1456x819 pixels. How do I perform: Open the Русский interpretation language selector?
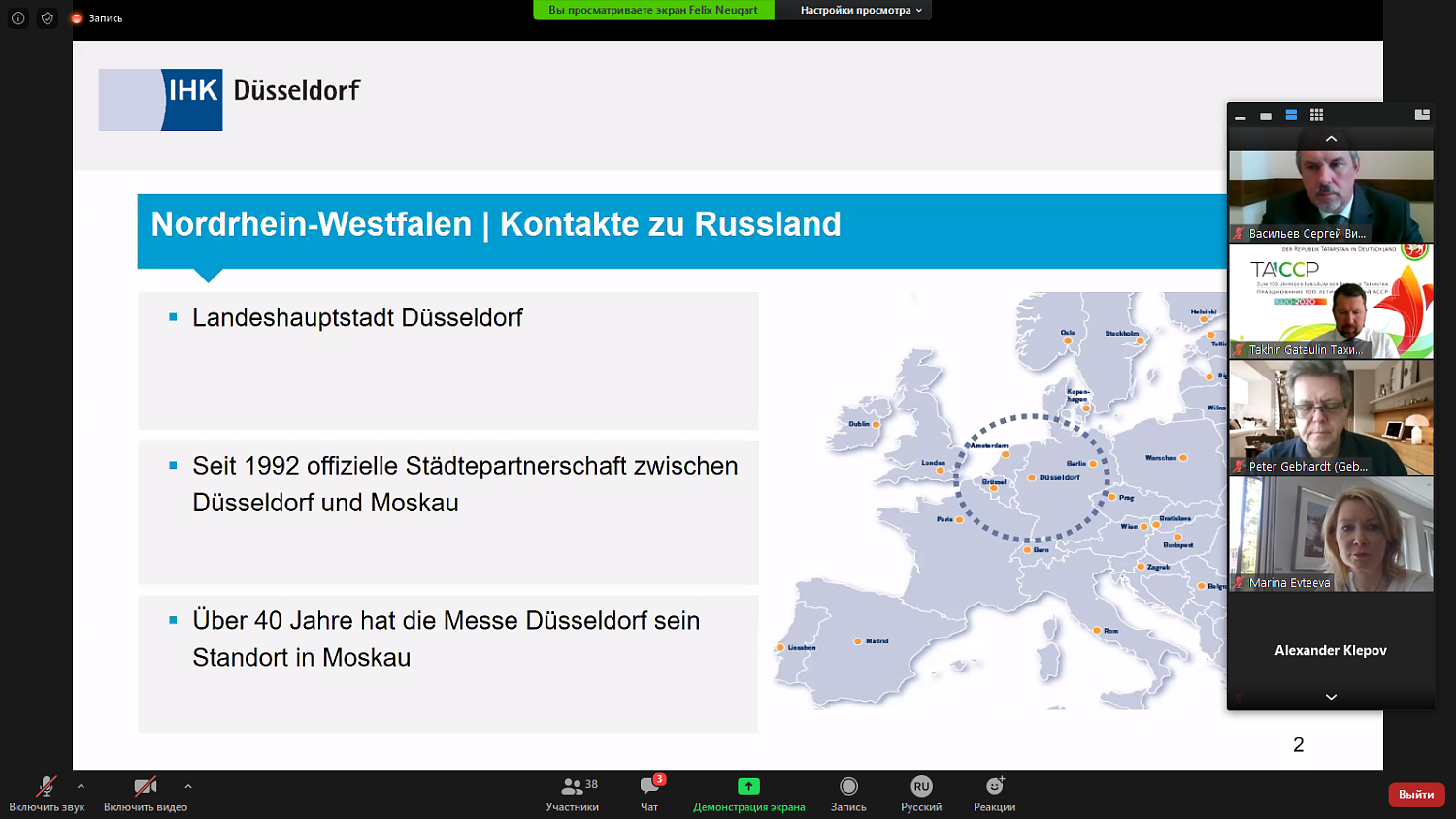tap(921, 794)
